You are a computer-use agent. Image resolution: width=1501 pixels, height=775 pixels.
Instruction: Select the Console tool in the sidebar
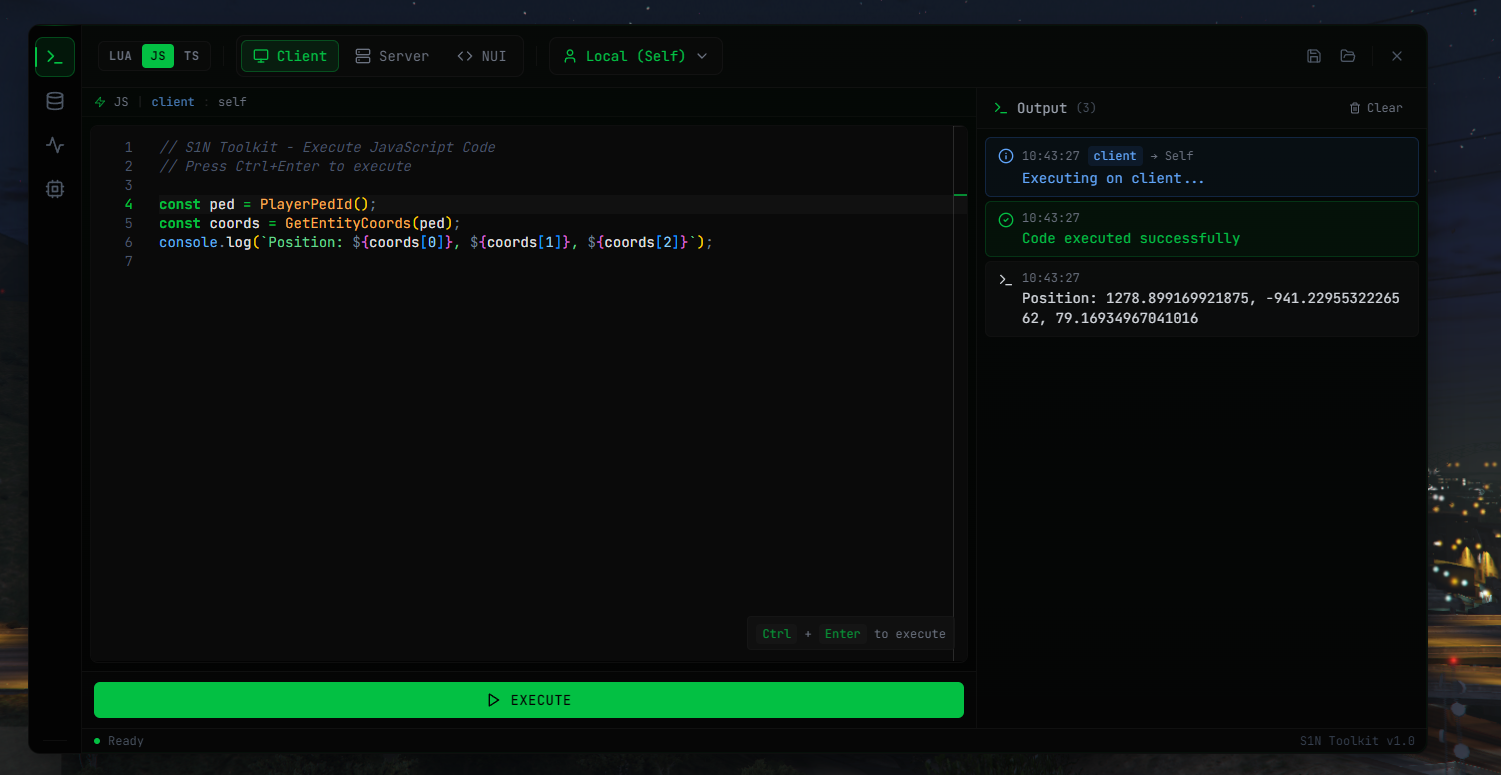pyautogui.click(x=55, y=57)
